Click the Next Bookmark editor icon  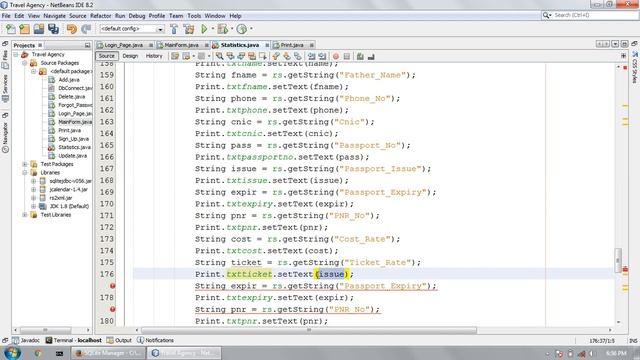coord(287,56)
